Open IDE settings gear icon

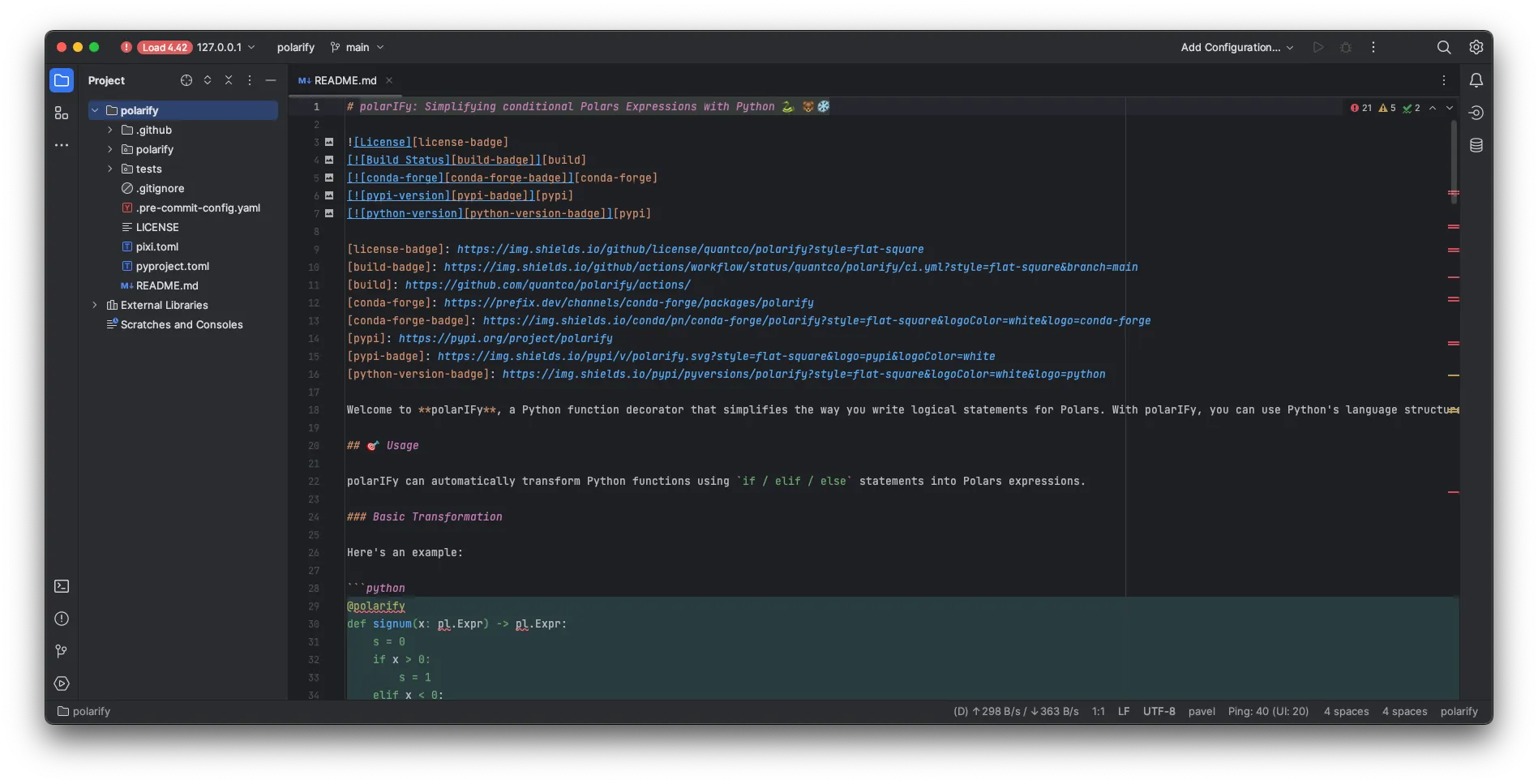1476,47
